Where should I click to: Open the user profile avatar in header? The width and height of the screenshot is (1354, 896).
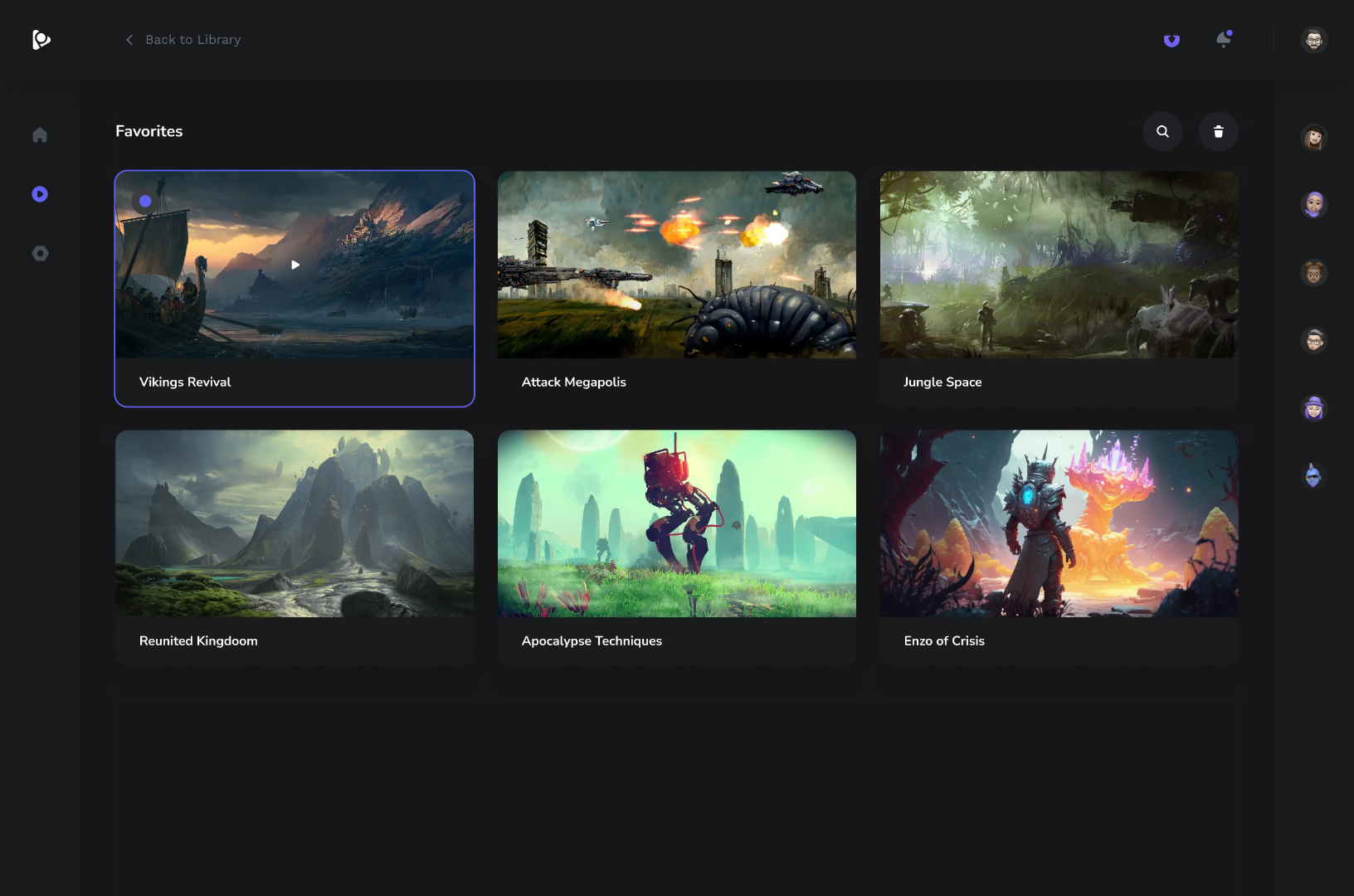(x=1313, y=40)
